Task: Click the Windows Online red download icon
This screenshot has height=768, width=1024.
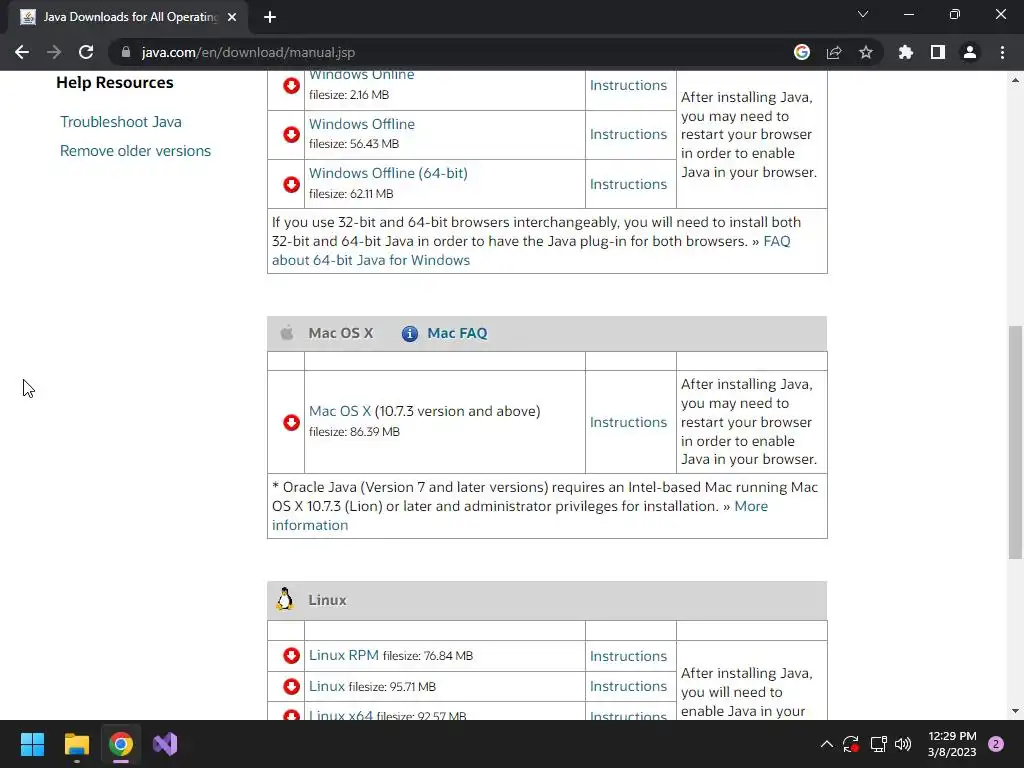Action: click(291, 86)
